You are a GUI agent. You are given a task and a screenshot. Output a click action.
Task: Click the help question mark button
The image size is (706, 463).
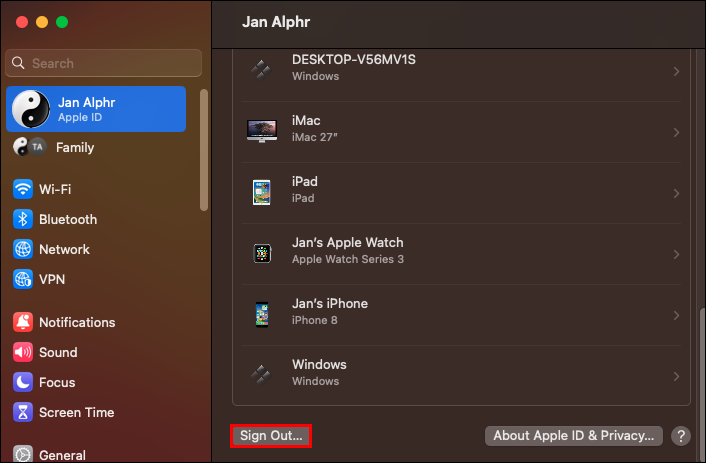(680, 436)
